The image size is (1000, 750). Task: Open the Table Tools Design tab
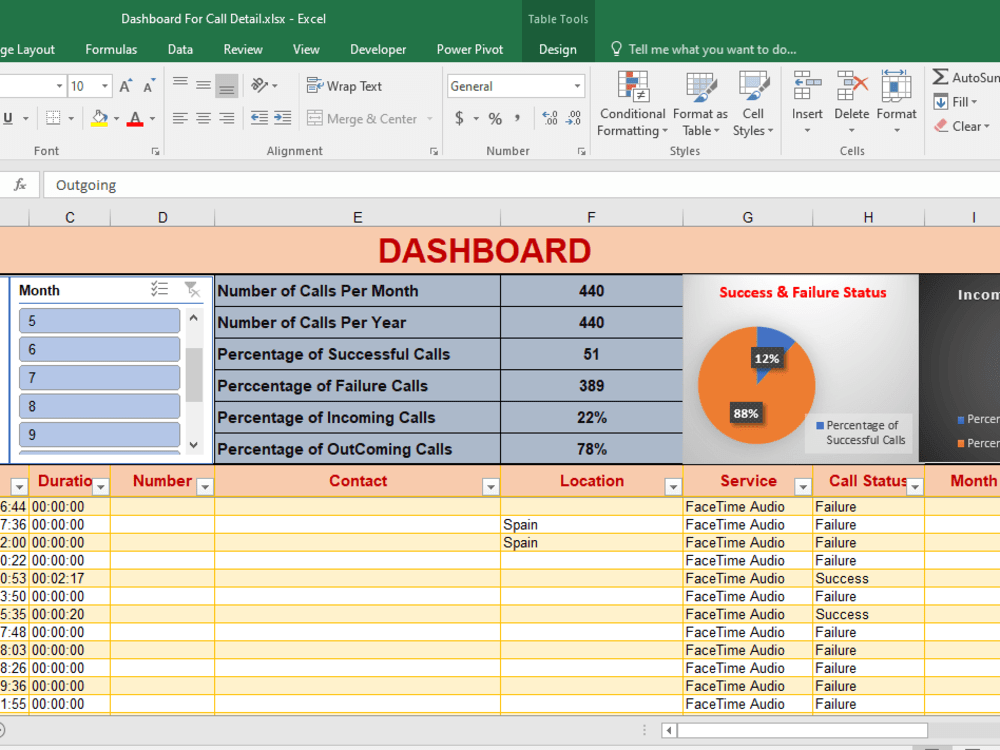coord(557,48)
